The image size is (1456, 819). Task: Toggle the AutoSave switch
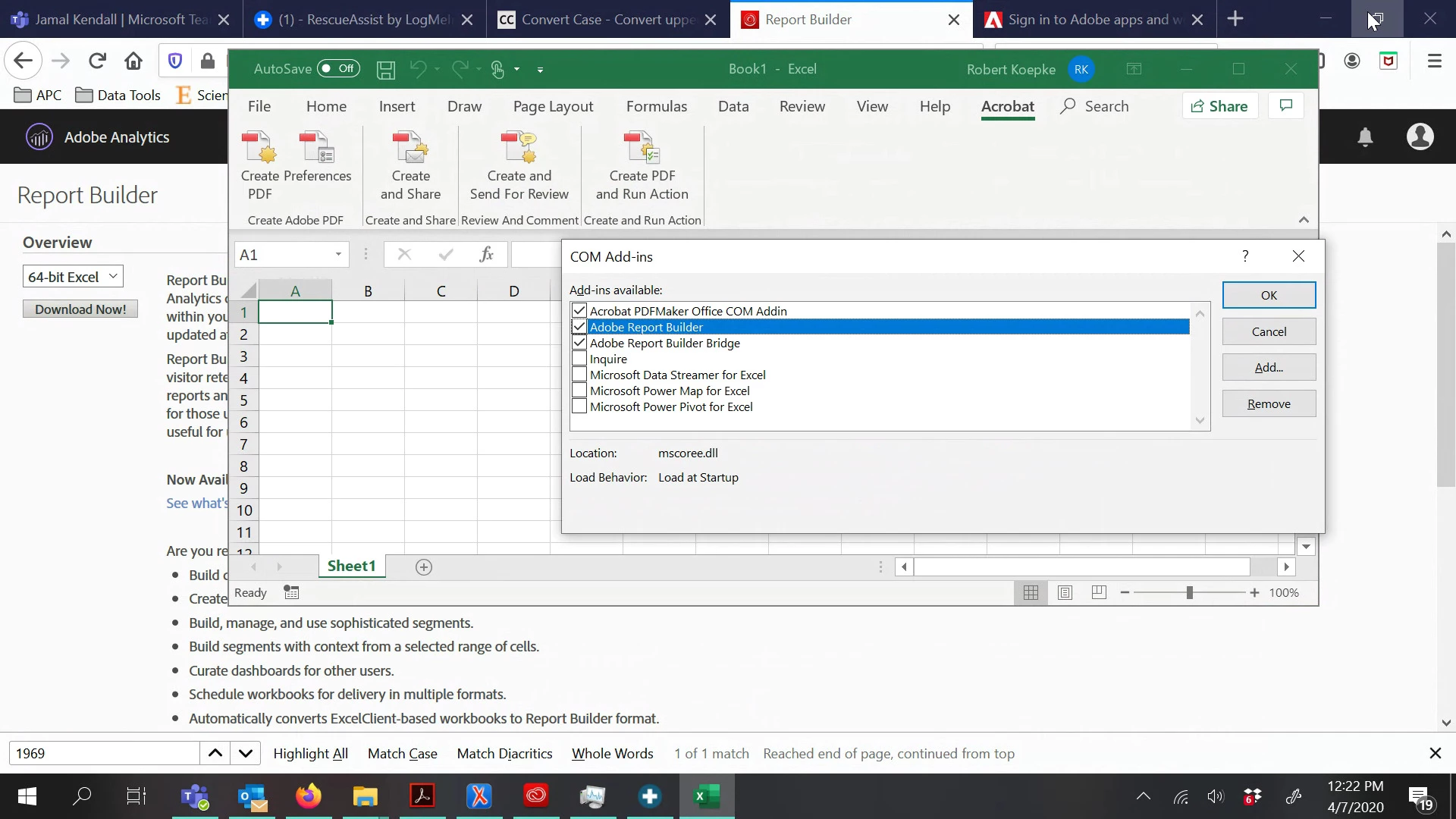coord(338,69)
